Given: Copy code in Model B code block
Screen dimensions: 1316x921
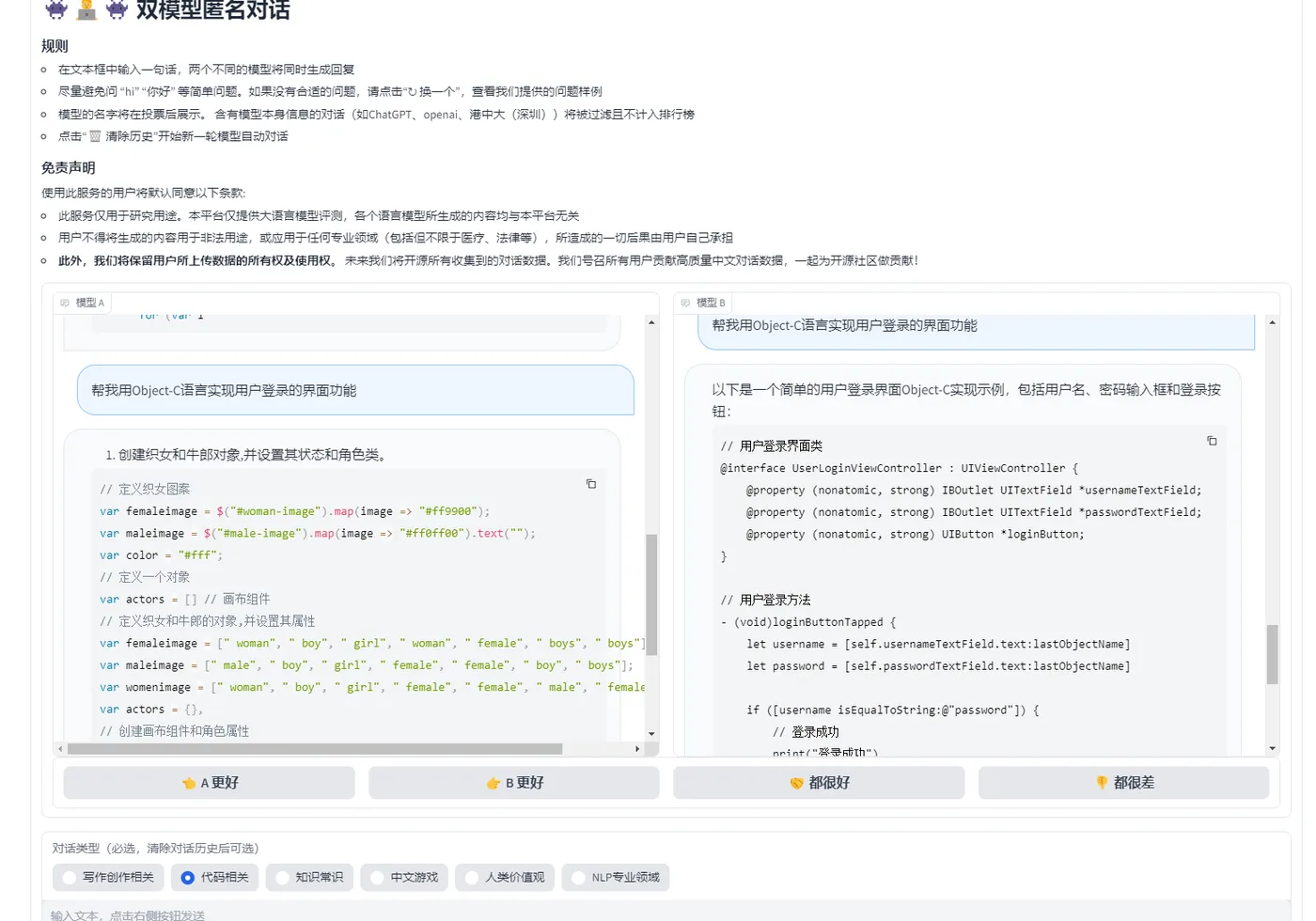Looking at the screenshot, I should coord(1212,441).
